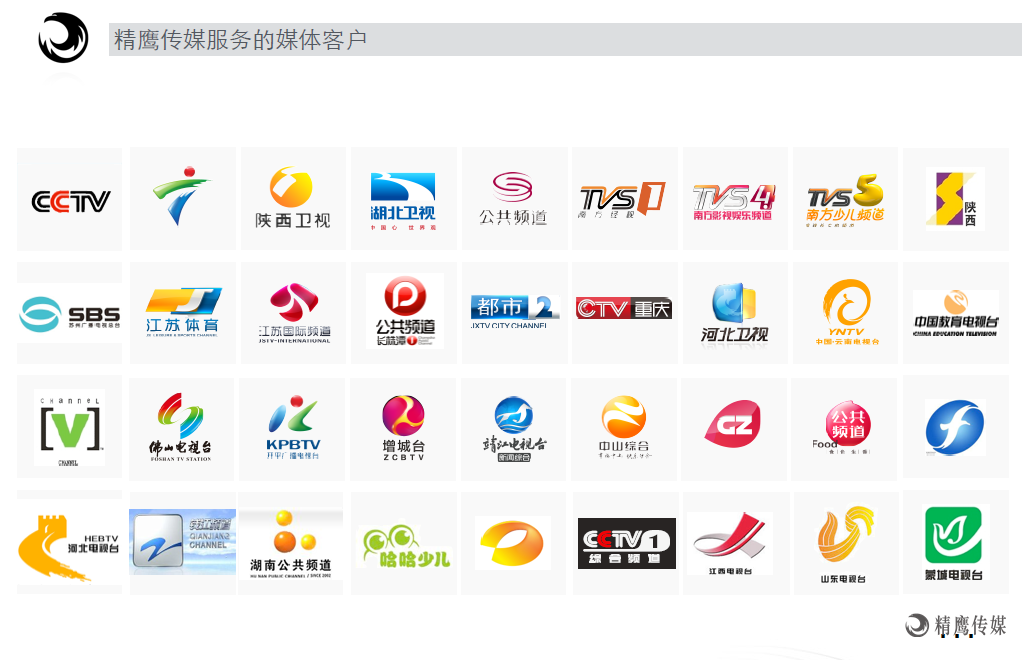The width and height of the screenshot is (1022, 660).
Task: Open the 湖南公共频道 logo
Action: [291, 544]
